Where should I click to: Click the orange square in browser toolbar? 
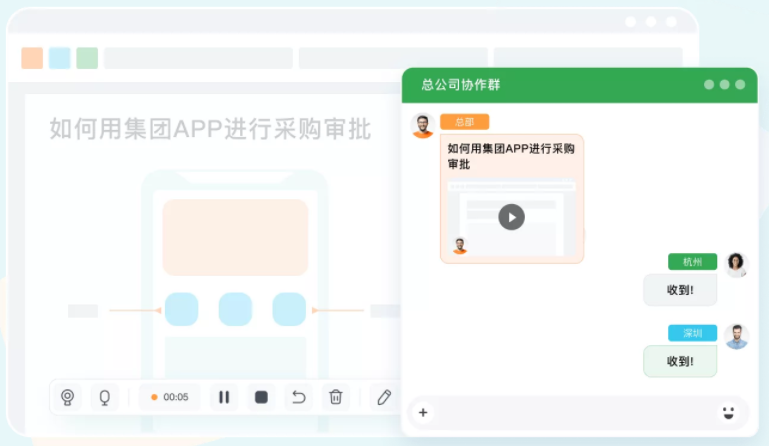tap(32, 58)
